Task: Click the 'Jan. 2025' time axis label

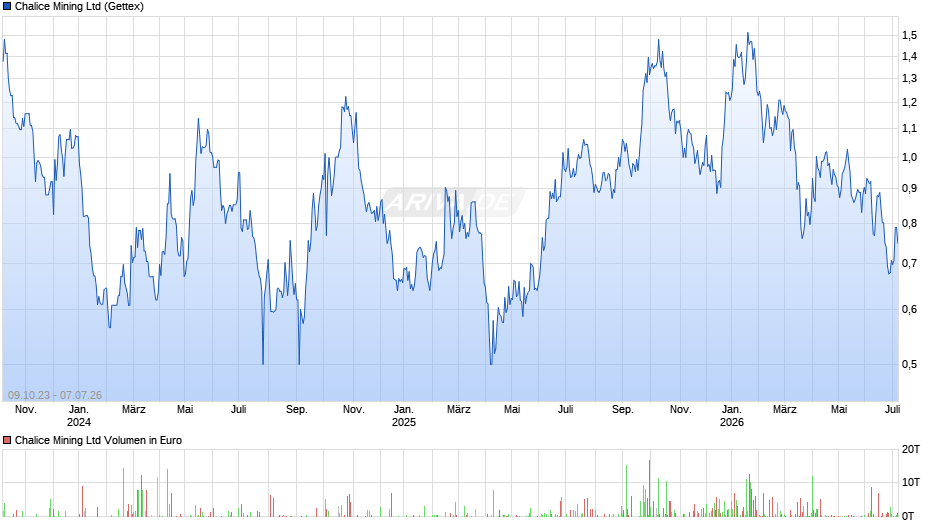Action: click(x=403, y=416)
